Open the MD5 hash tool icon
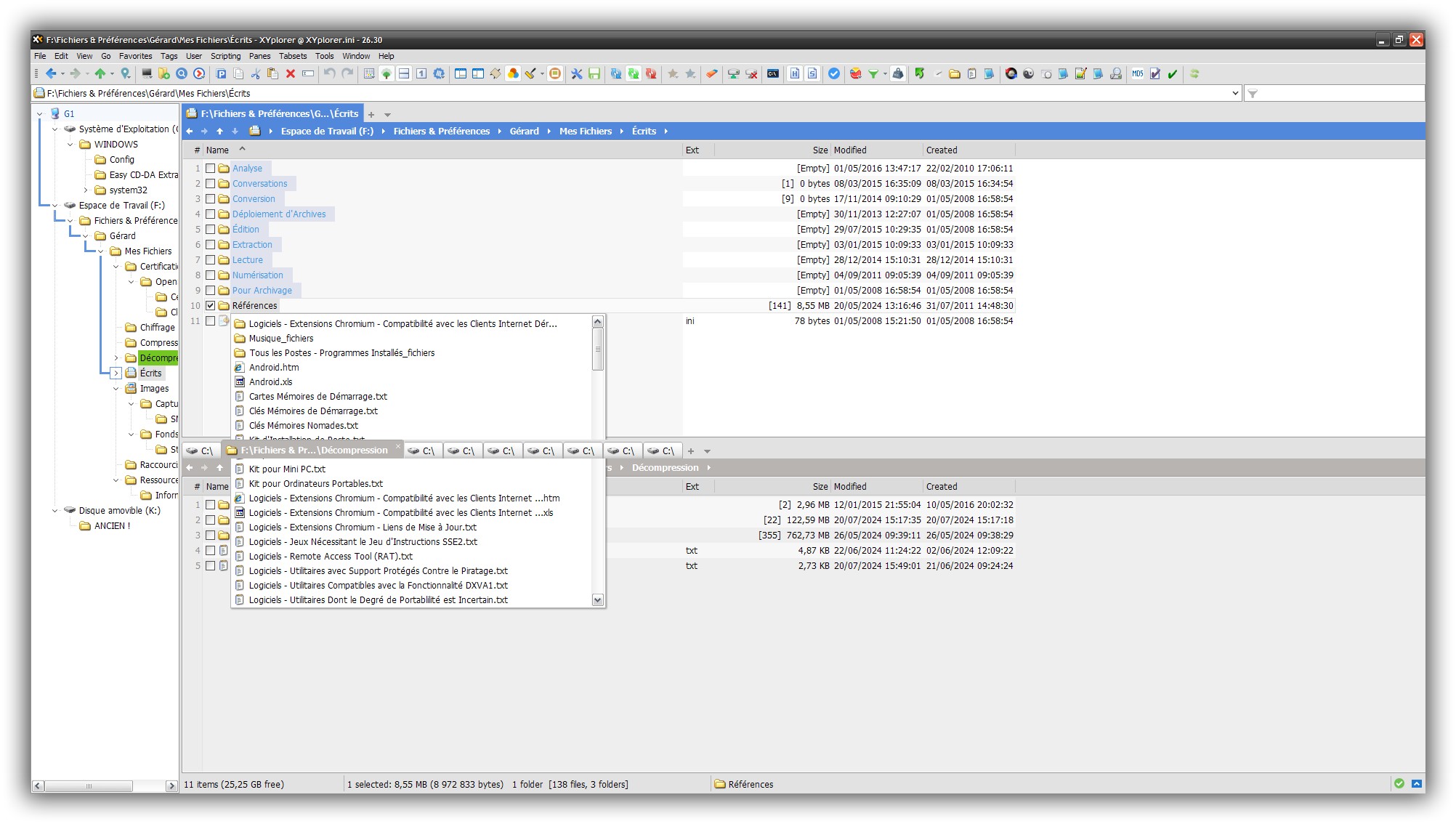The width and height of the screenshot is (1456, 824). (x=1137, y=73)
